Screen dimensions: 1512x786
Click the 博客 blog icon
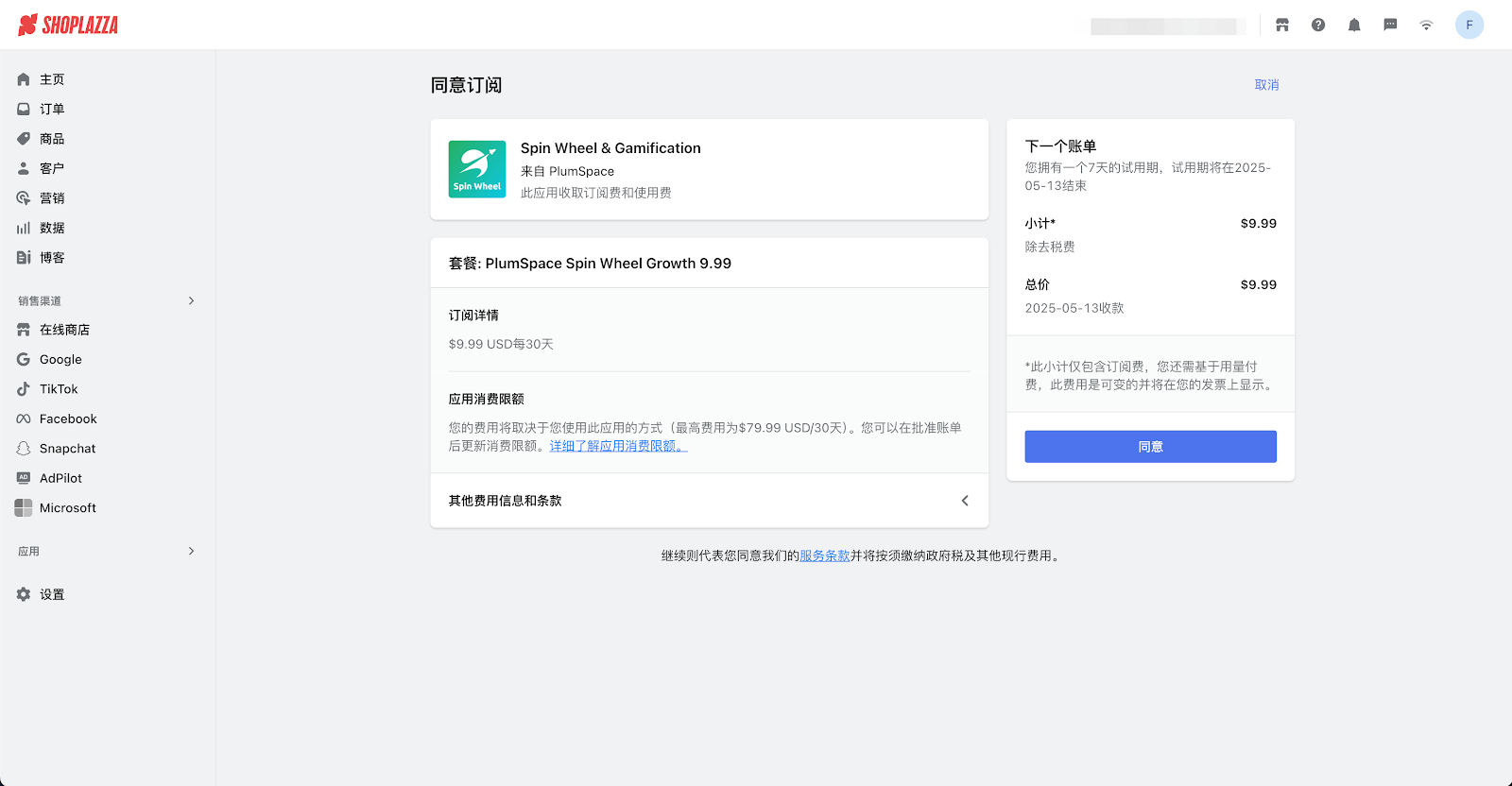click(x=24, y=258)
